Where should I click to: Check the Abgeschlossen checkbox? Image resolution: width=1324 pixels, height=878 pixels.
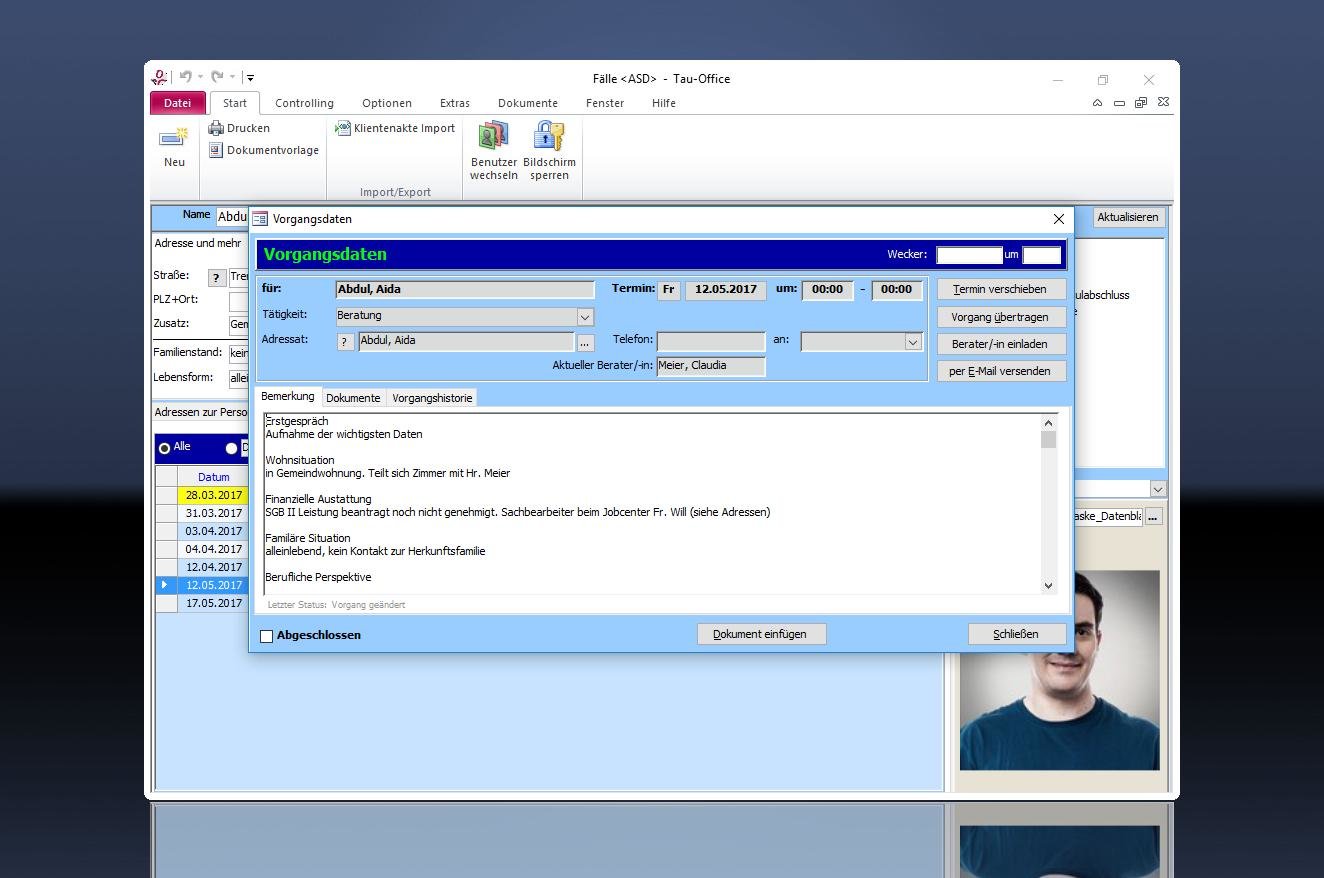point(267,636)
